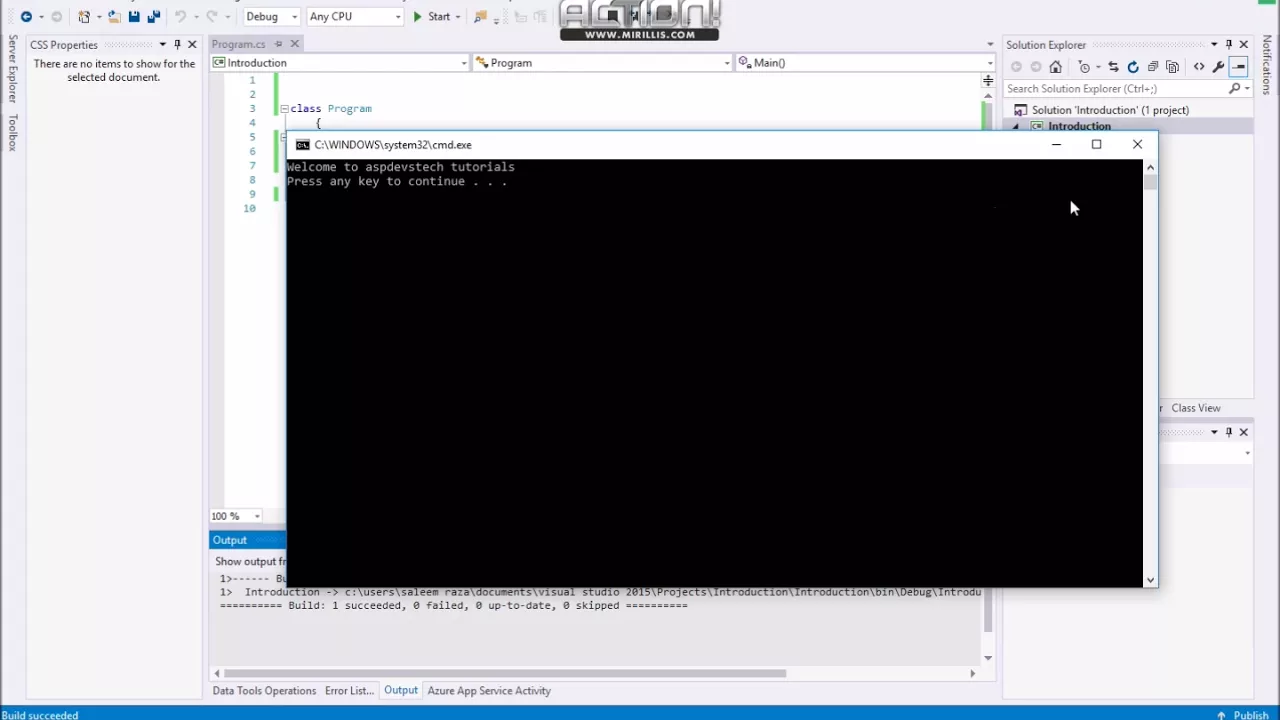
Task: Open the editor tab overflow list arrow
Action: tap(990, 45)
